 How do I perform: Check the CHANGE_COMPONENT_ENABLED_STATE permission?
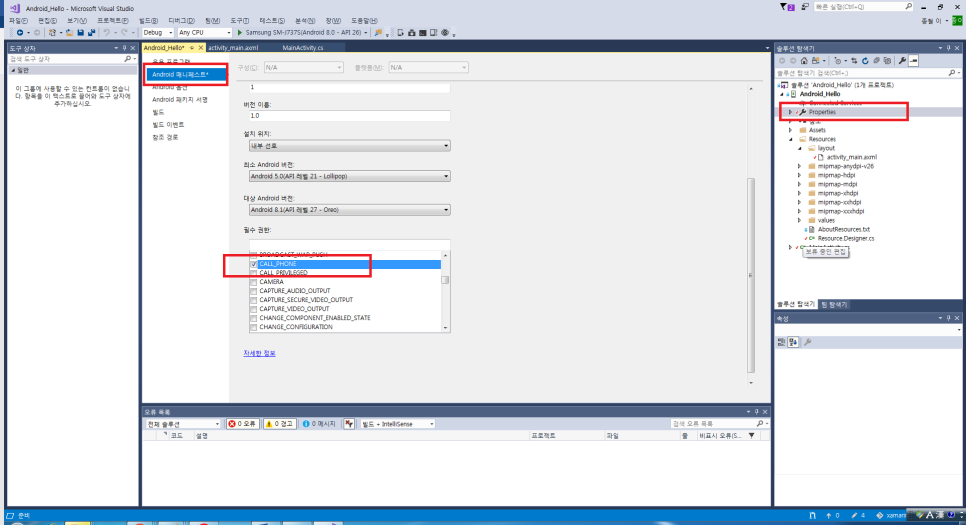coord(253,318)
